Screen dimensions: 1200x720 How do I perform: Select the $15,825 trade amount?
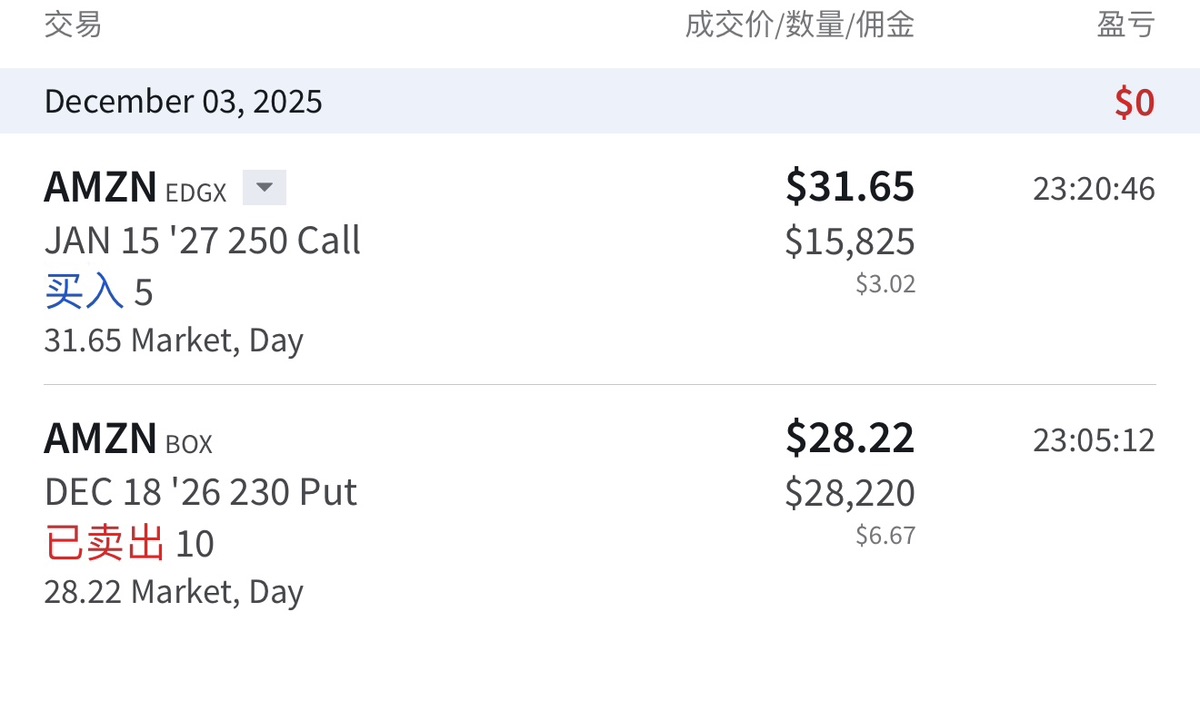850,241
